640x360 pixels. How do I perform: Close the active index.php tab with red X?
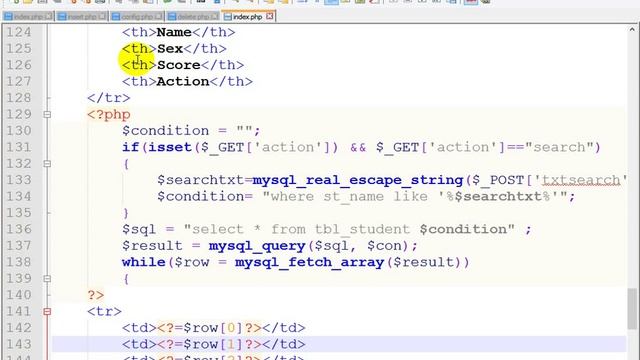269,16
